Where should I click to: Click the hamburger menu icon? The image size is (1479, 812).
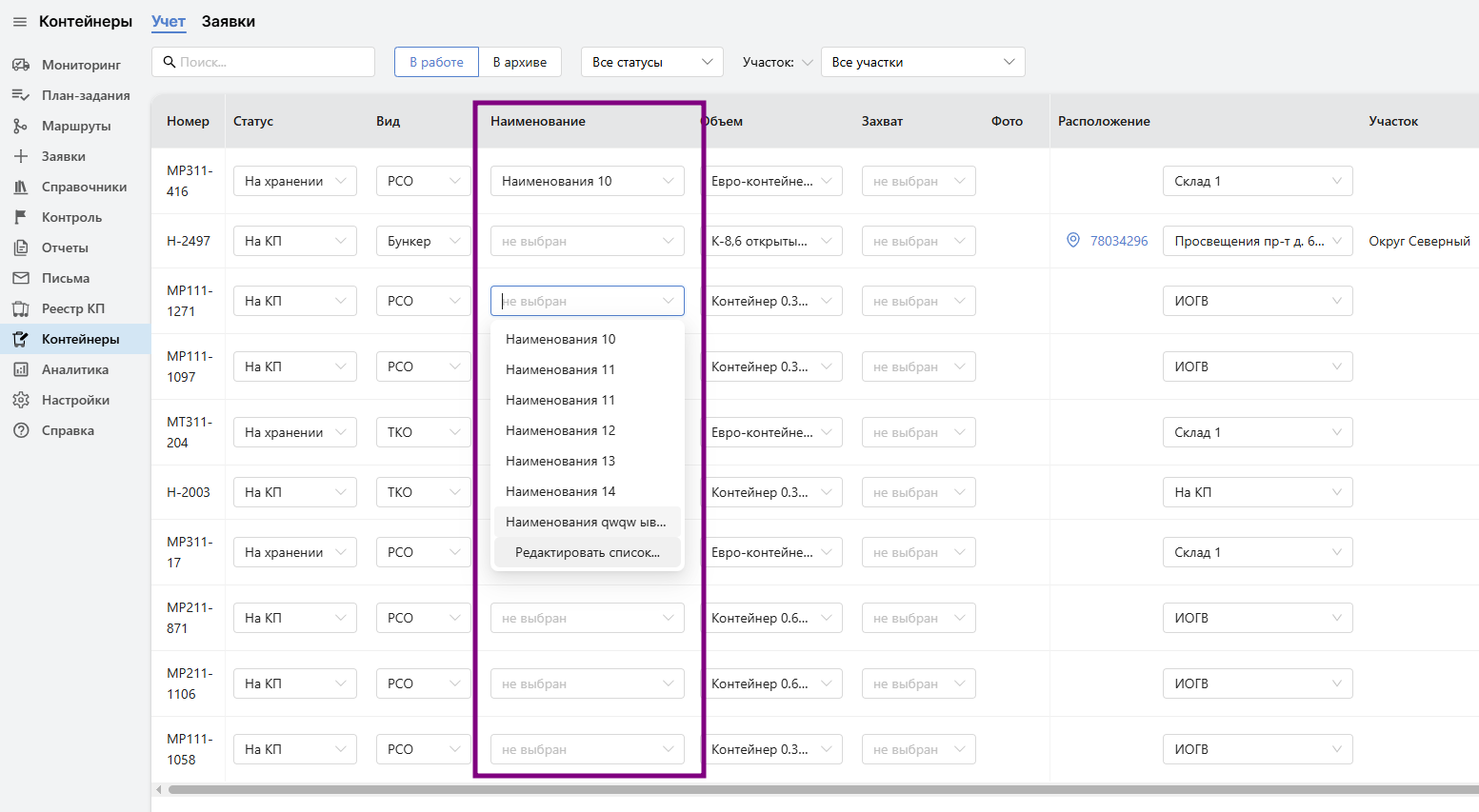pyautogui.click(x=19, y=22)
